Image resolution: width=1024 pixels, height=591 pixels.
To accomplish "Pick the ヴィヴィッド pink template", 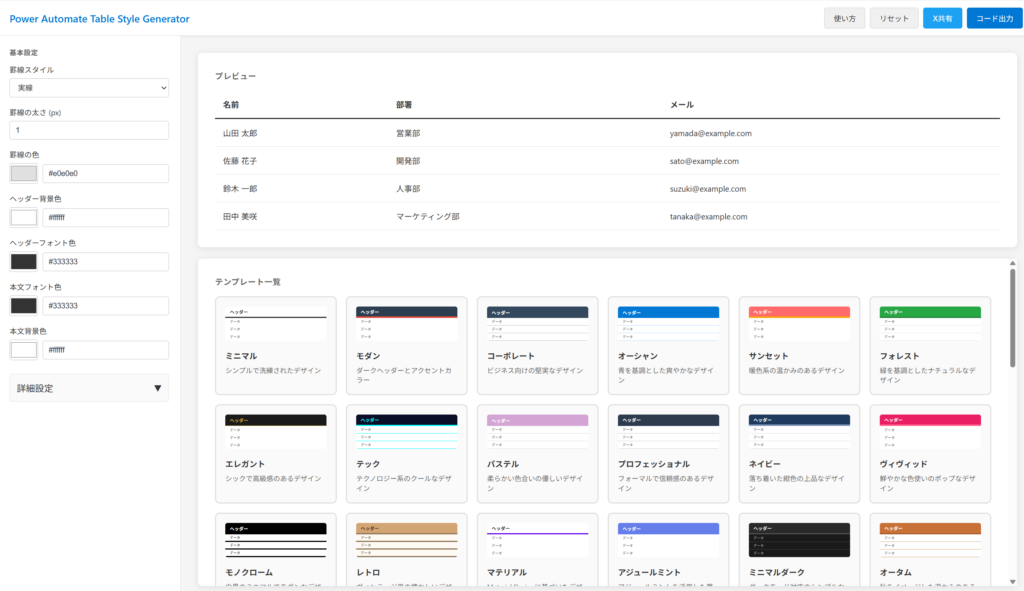I will pyautogui.click(x=930, y=453).
